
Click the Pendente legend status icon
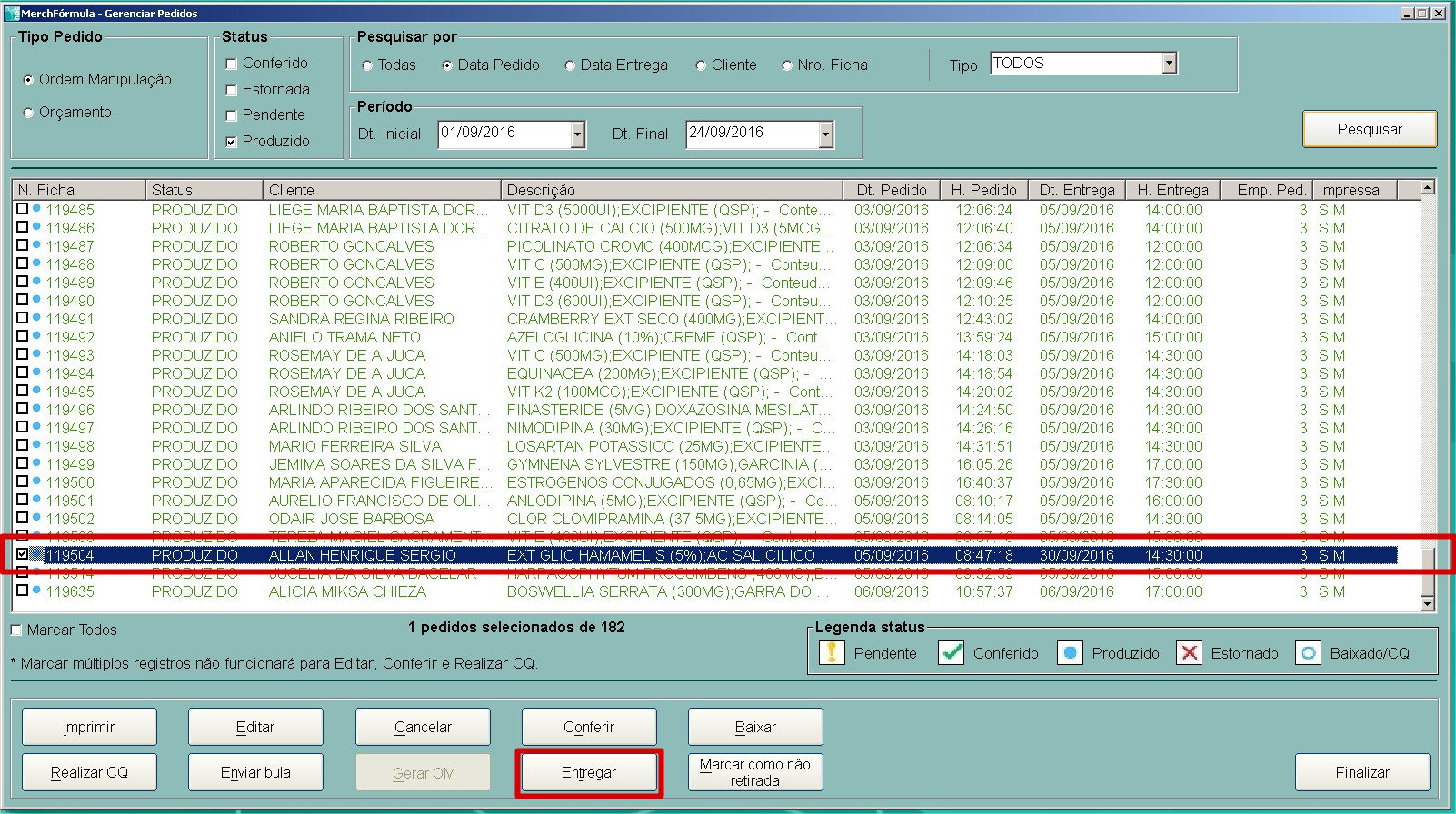click(831, 653)
